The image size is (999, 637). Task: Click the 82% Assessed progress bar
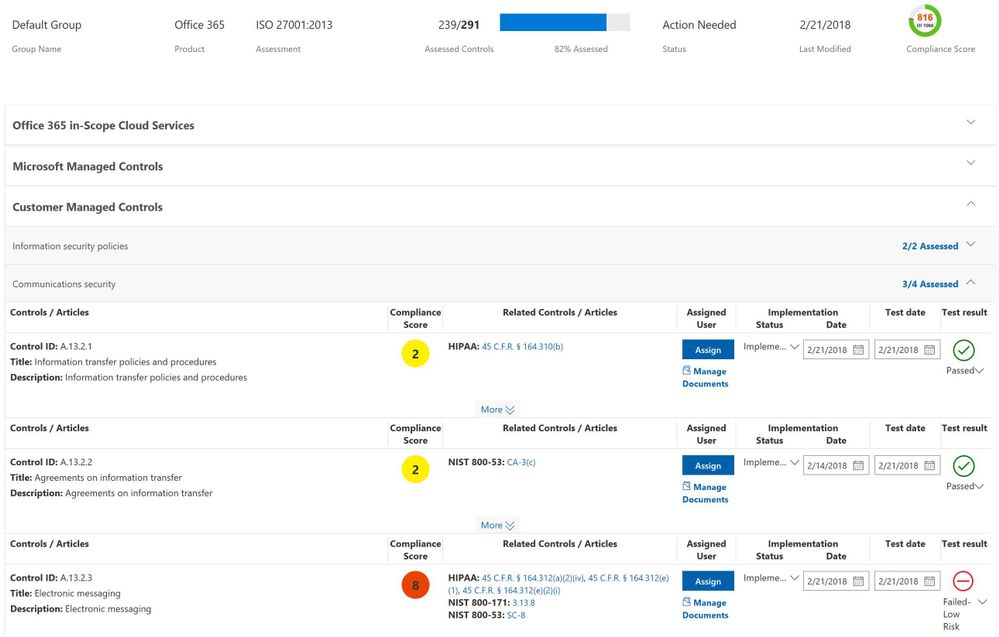pos(564,22)
